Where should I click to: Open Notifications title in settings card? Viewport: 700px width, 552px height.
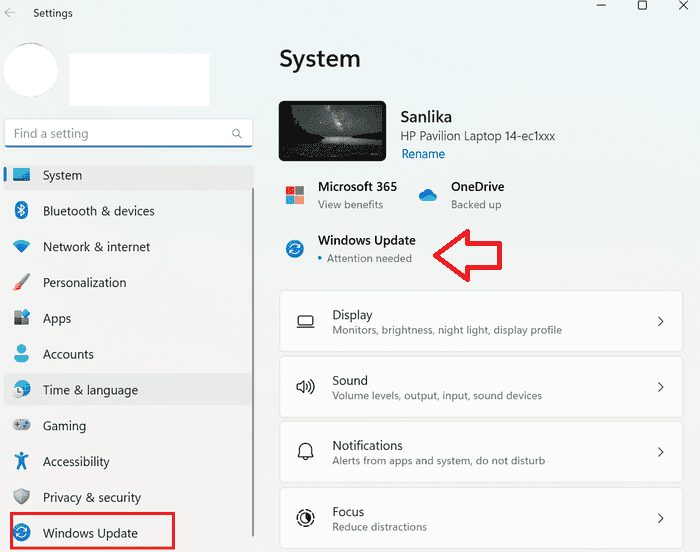(x=367, y=445)
